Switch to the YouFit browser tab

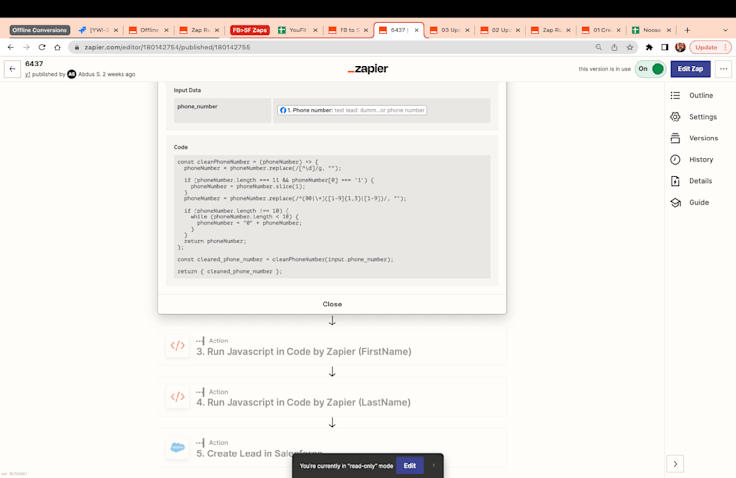(298, 30)
